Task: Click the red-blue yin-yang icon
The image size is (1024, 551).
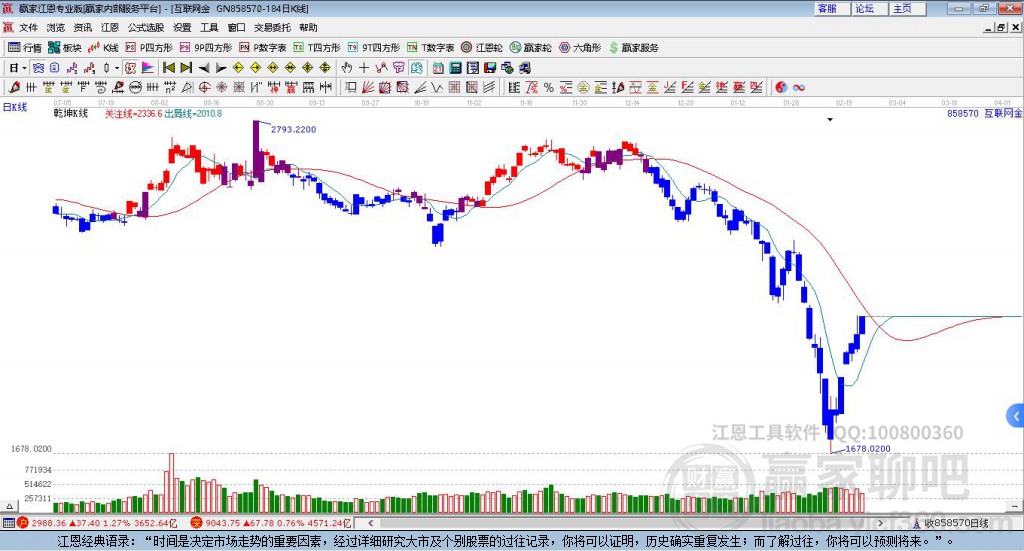Action: coord(781,87)
